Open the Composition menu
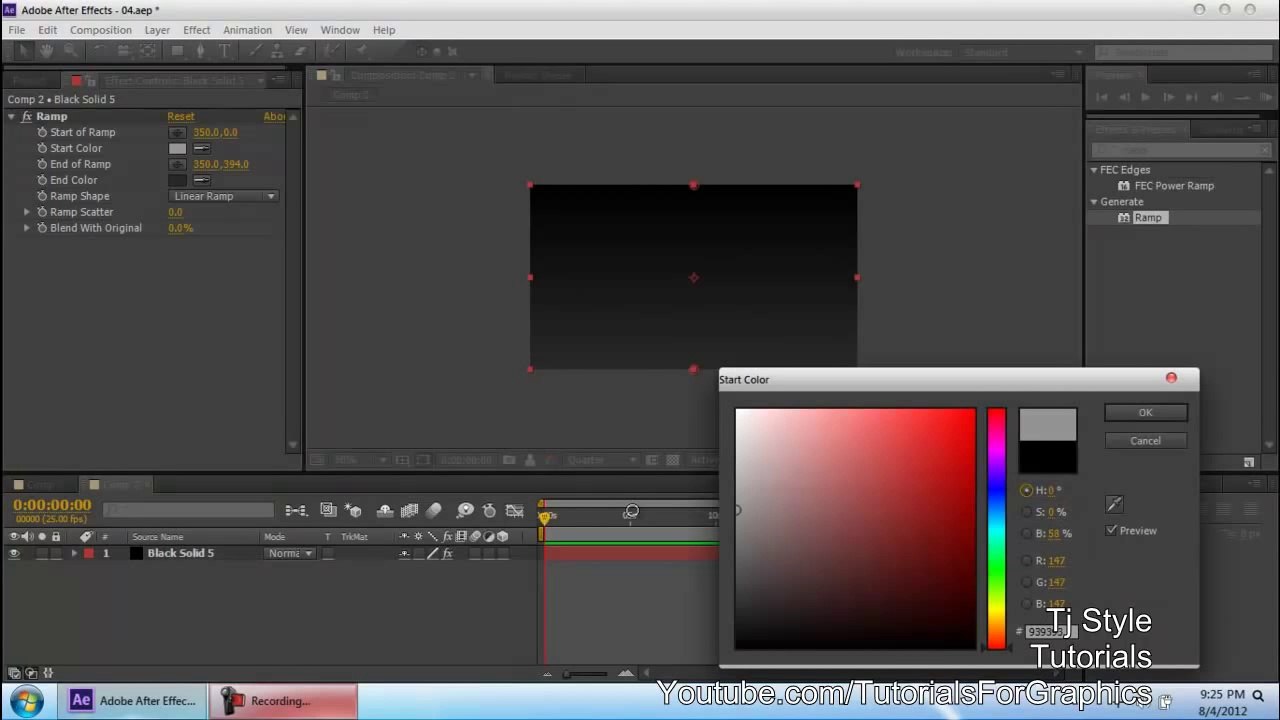Viewport: 1280px width, 720px height. 101,30
